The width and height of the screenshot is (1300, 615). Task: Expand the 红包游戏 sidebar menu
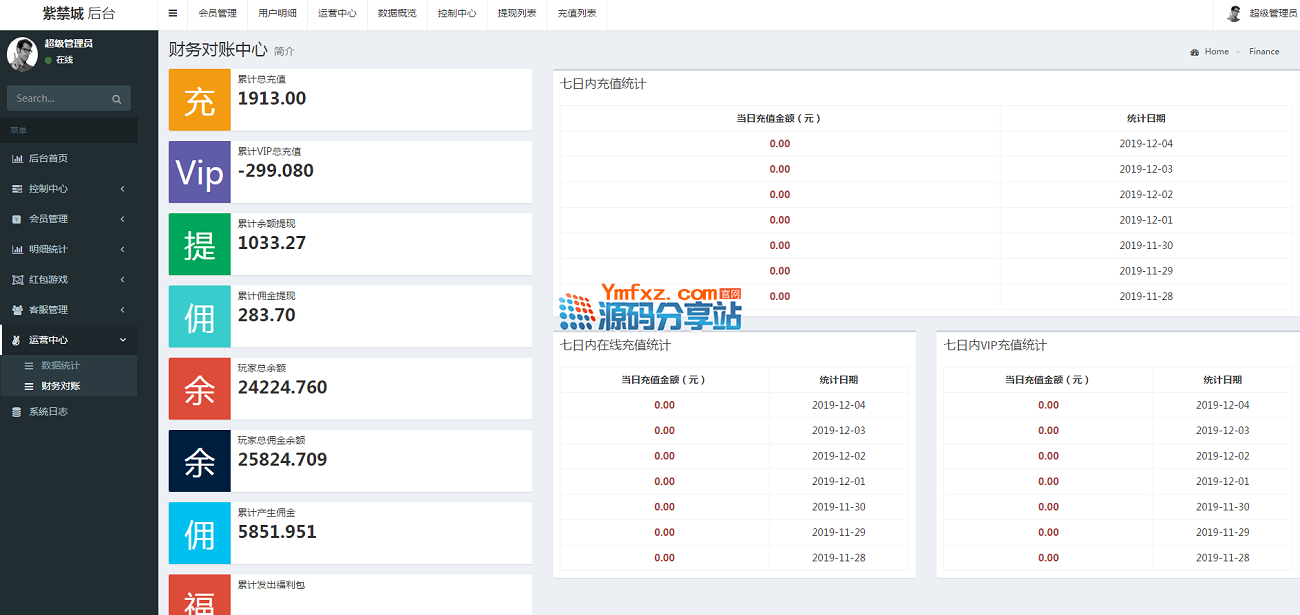click(68, 280)
